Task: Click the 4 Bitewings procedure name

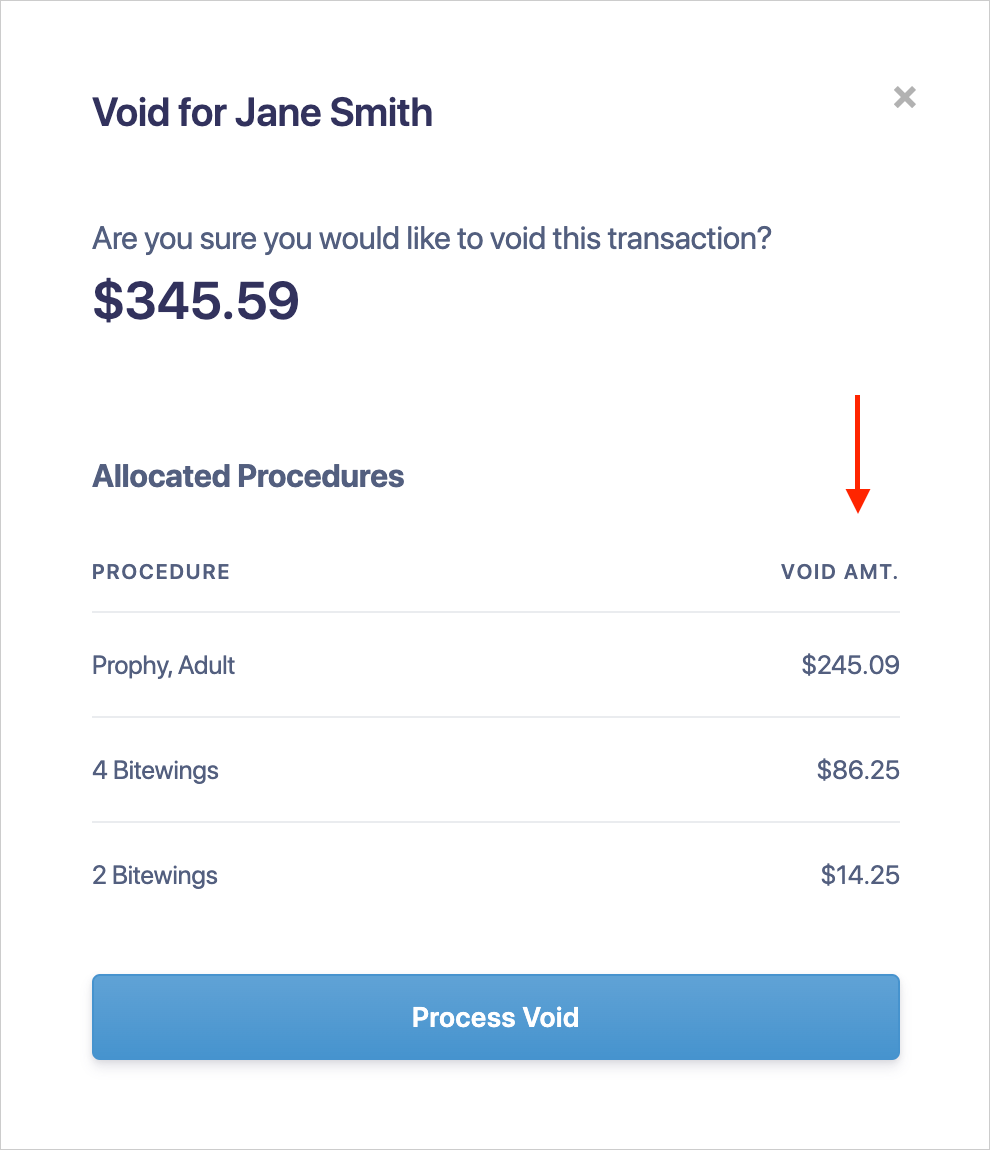Action: [x=155, y=770]
